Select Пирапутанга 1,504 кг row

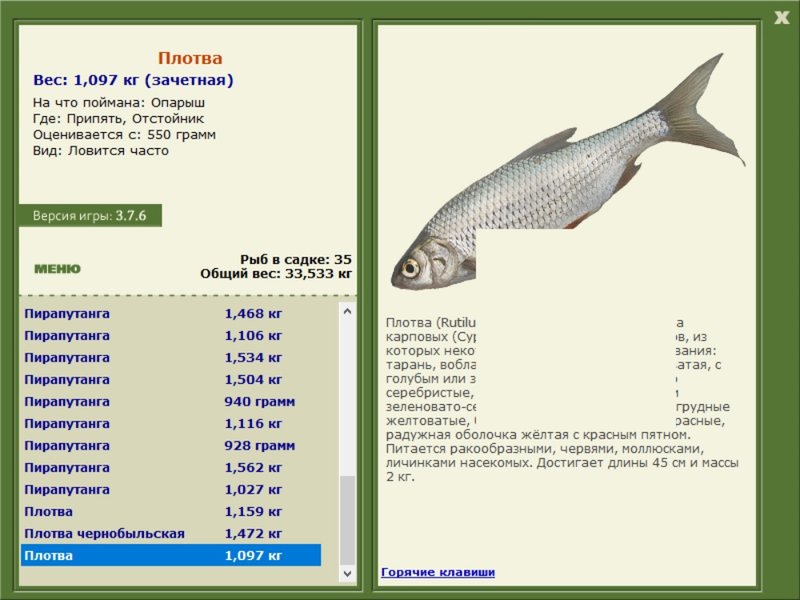coord(171,379)
